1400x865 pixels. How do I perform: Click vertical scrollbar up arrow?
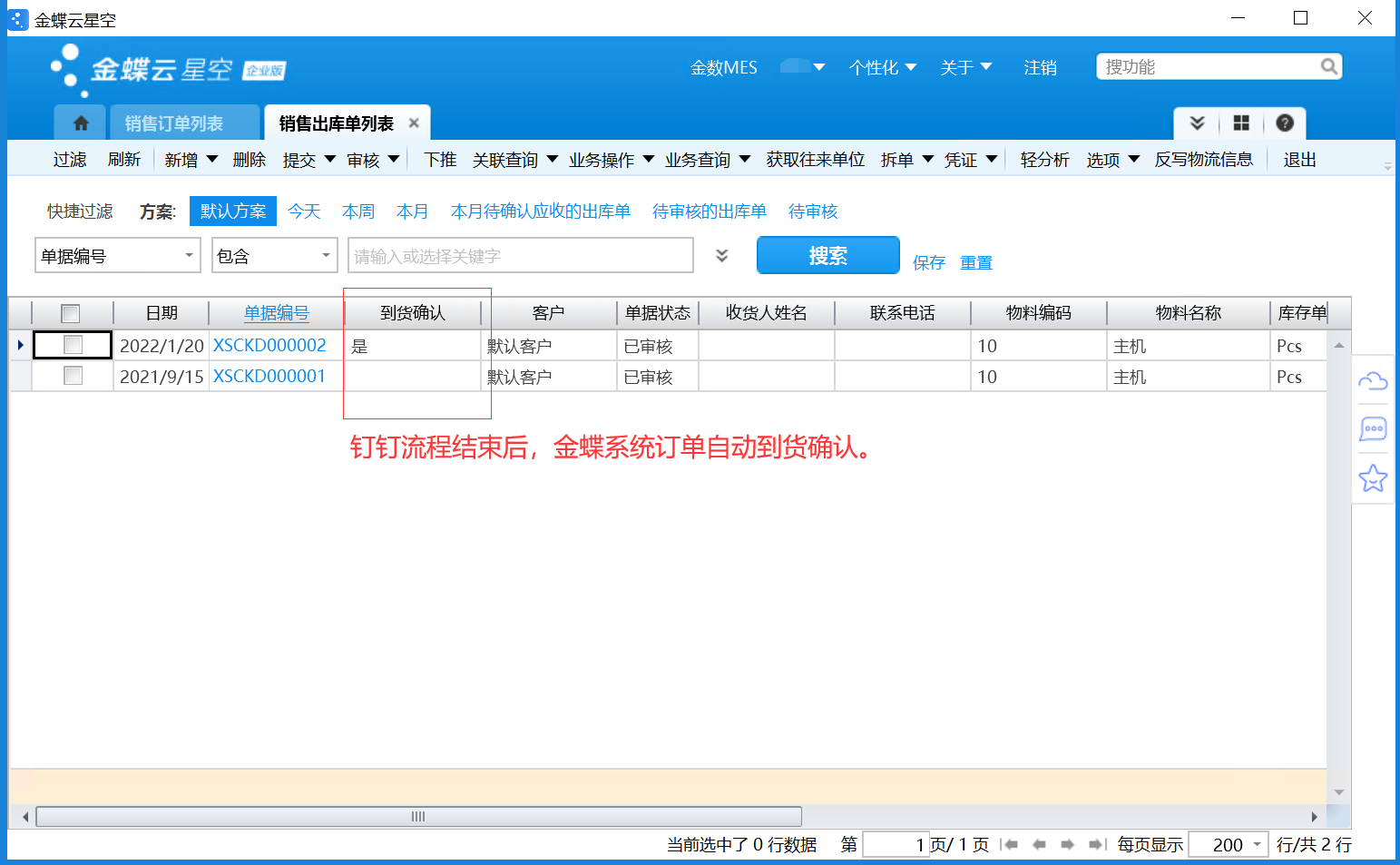point(1338,346)
